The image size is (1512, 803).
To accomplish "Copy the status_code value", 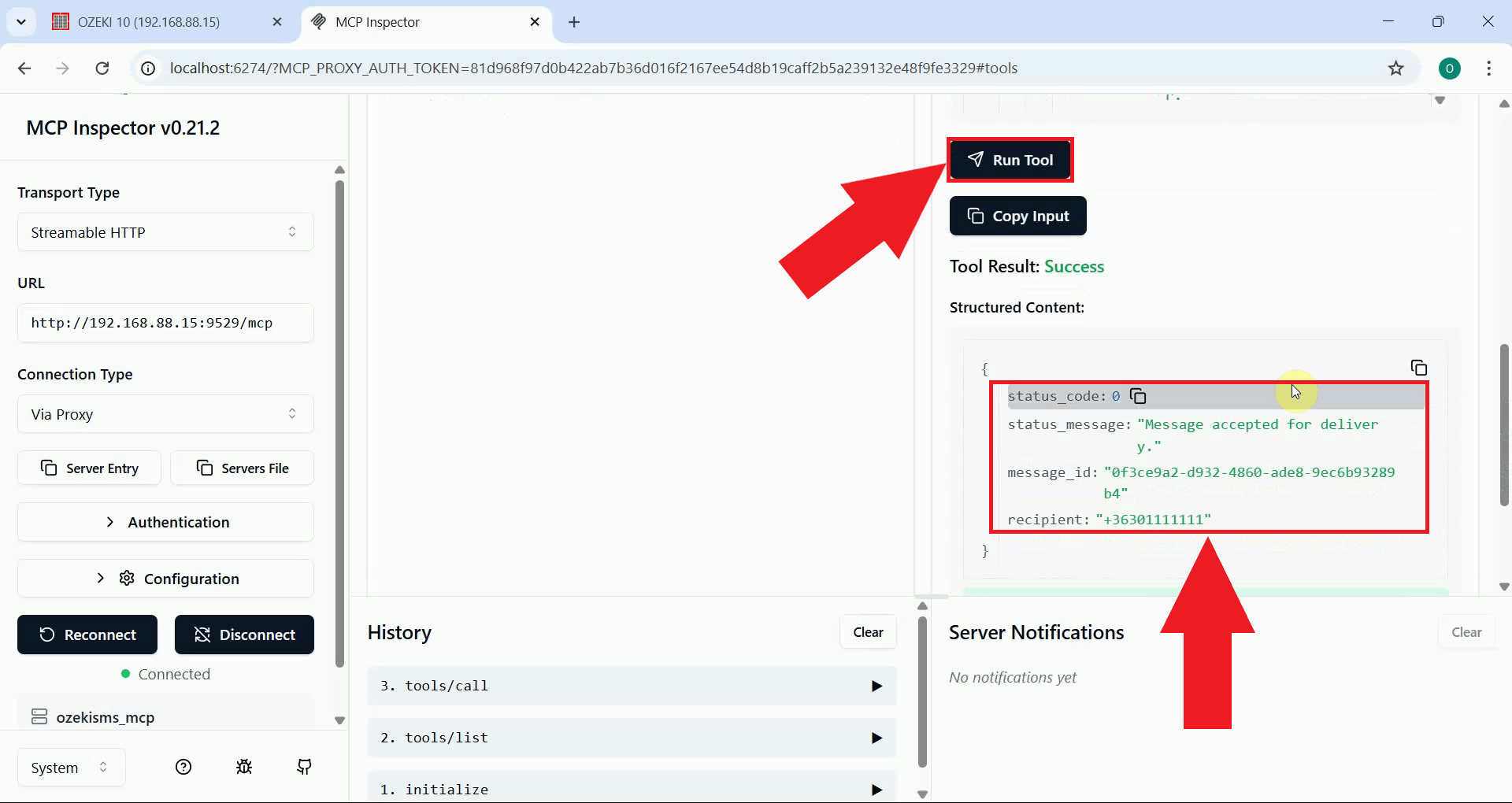I will pyautogui.click(x=1138, y=396).
